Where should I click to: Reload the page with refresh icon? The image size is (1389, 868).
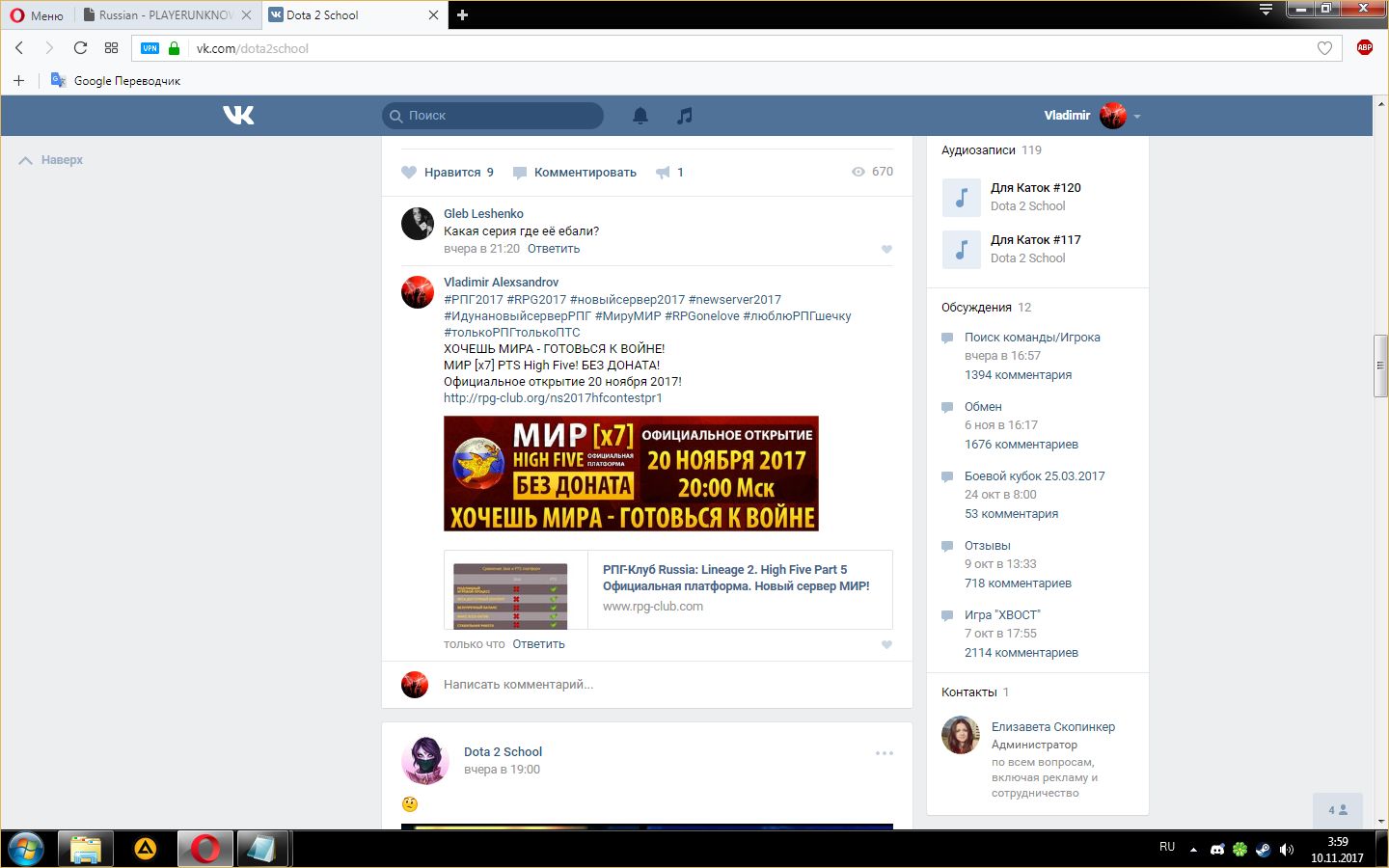coord(80,47)
